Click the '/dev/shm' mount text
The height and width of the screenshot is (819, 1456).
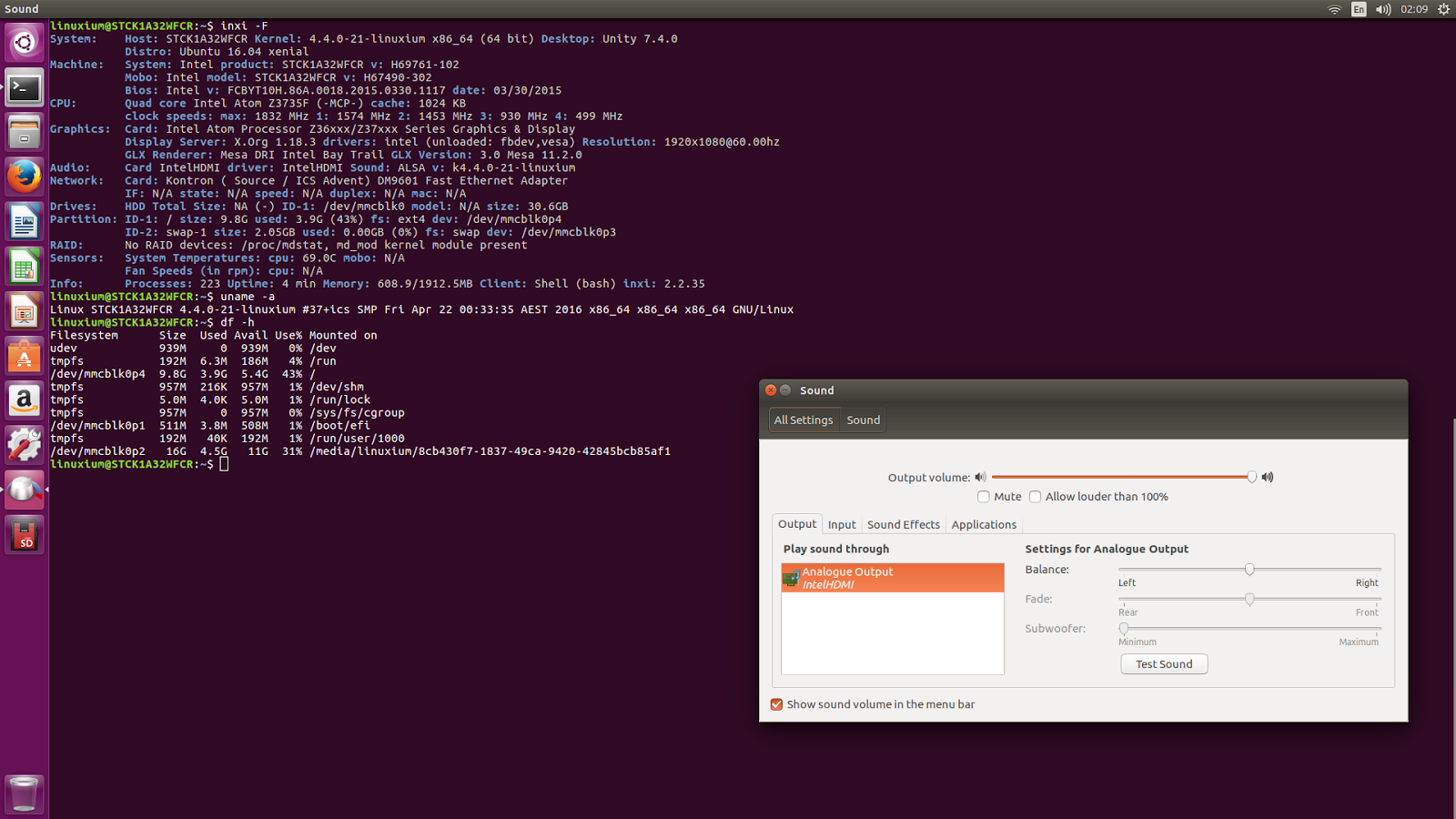337,387
